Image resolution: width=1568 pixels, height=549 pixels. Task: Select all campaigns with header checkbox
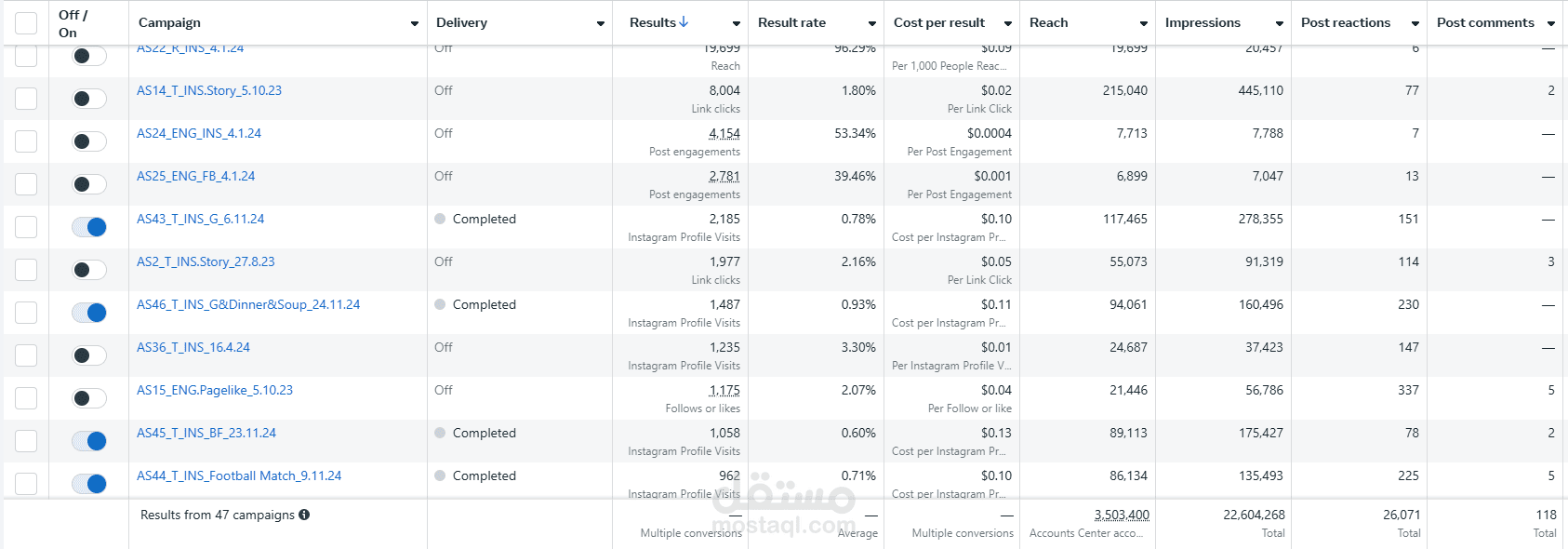pyautogui.click(x=26, y=23)
